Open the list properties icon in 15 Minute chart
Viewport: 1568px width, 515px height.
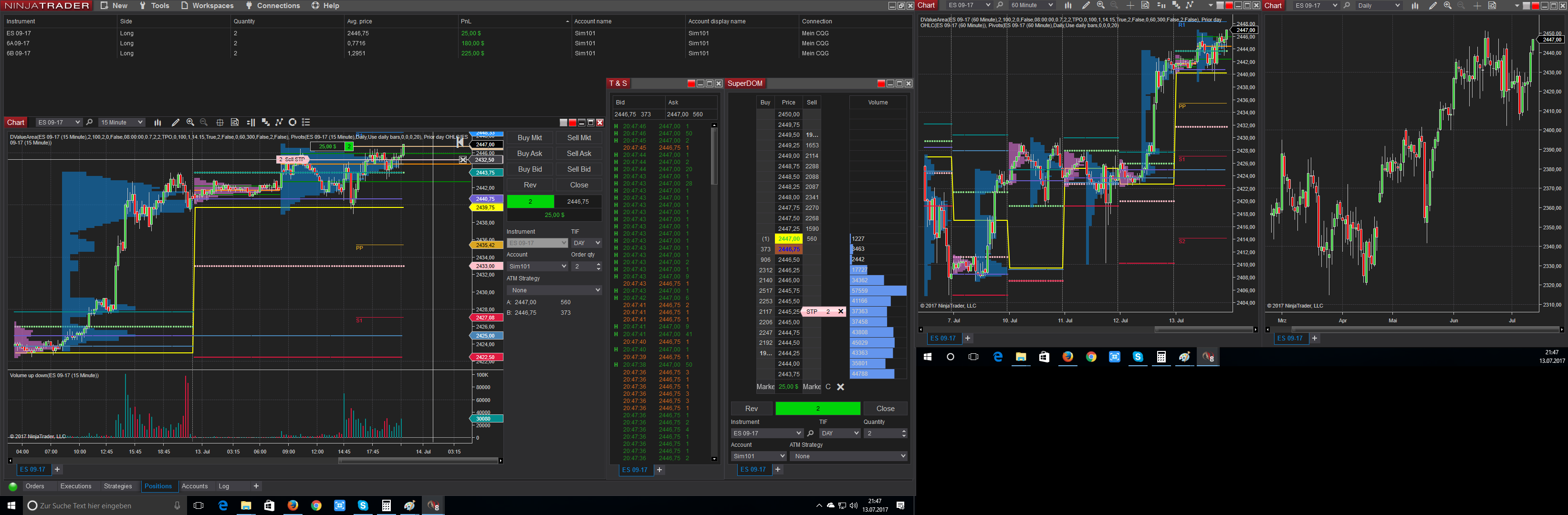pyautogui.click(x=306, y=122)
